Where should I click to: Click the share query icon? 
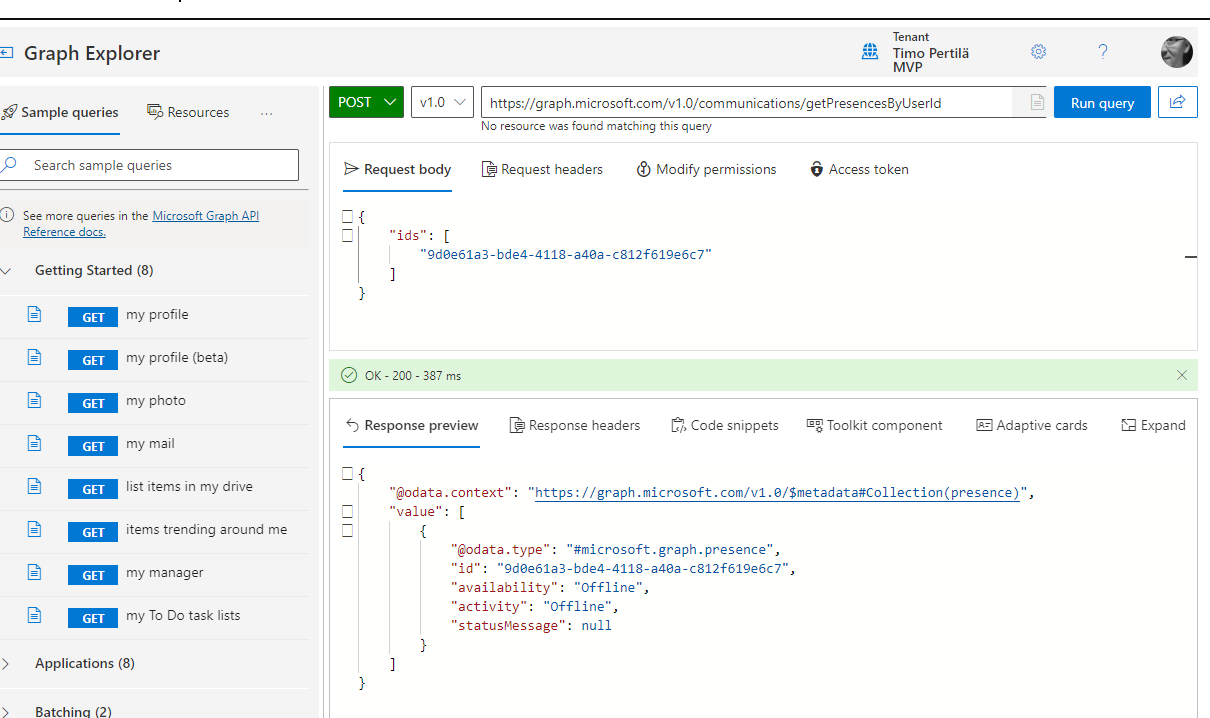point(1177,102)
